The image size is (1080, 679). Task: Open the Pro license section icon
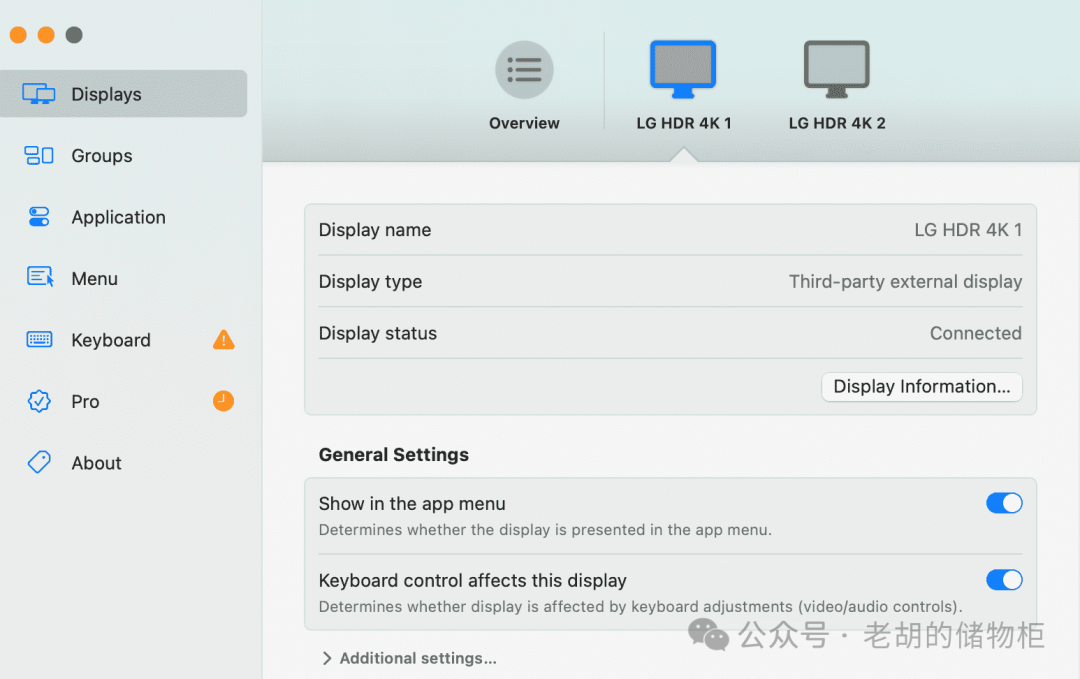[x=39, y=401]
